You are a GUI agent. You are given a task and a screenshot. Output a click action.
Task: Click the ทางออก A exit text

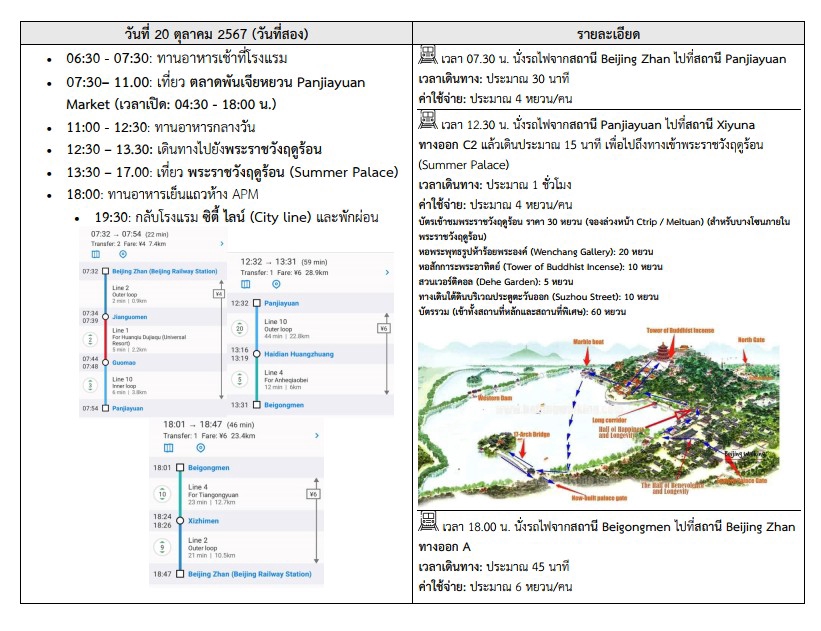(445, 547)
